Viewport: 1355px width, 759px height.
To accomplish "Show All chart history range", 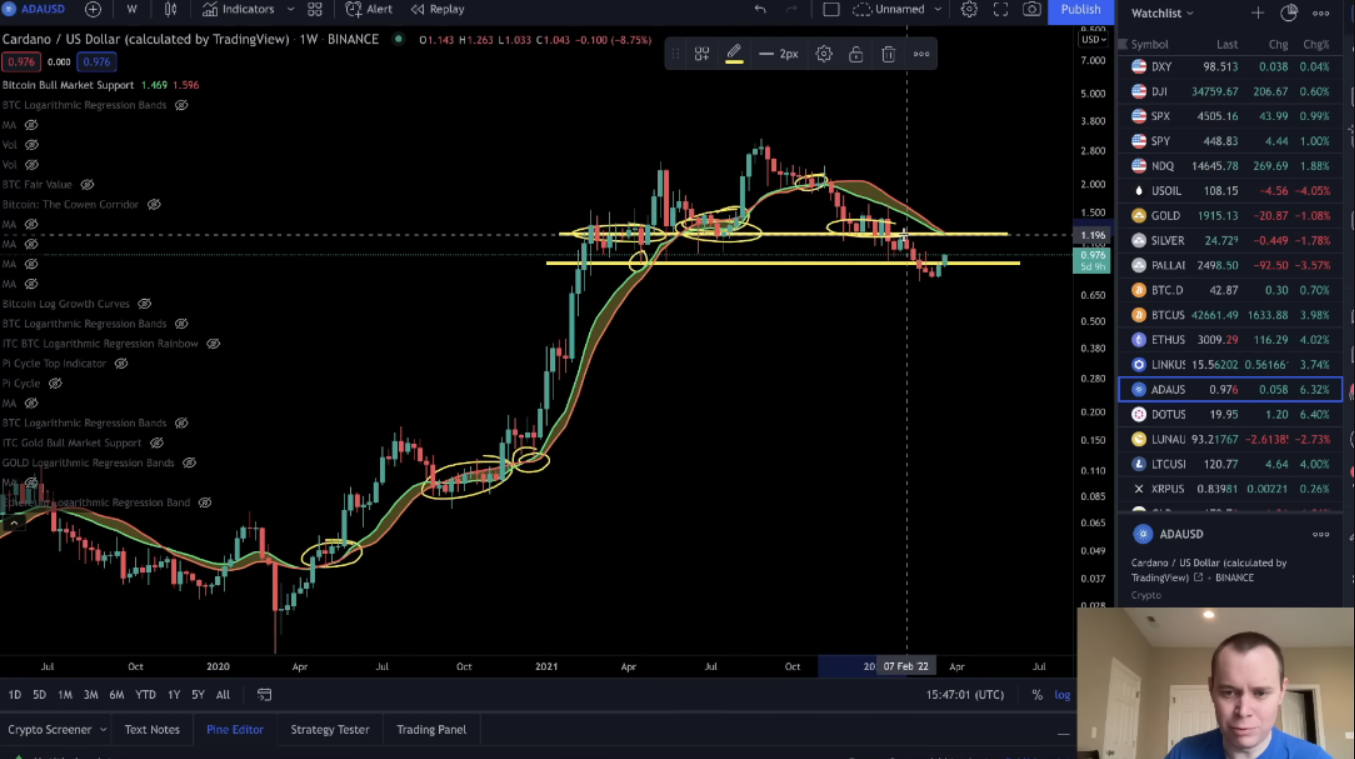I will pos(223,695).
